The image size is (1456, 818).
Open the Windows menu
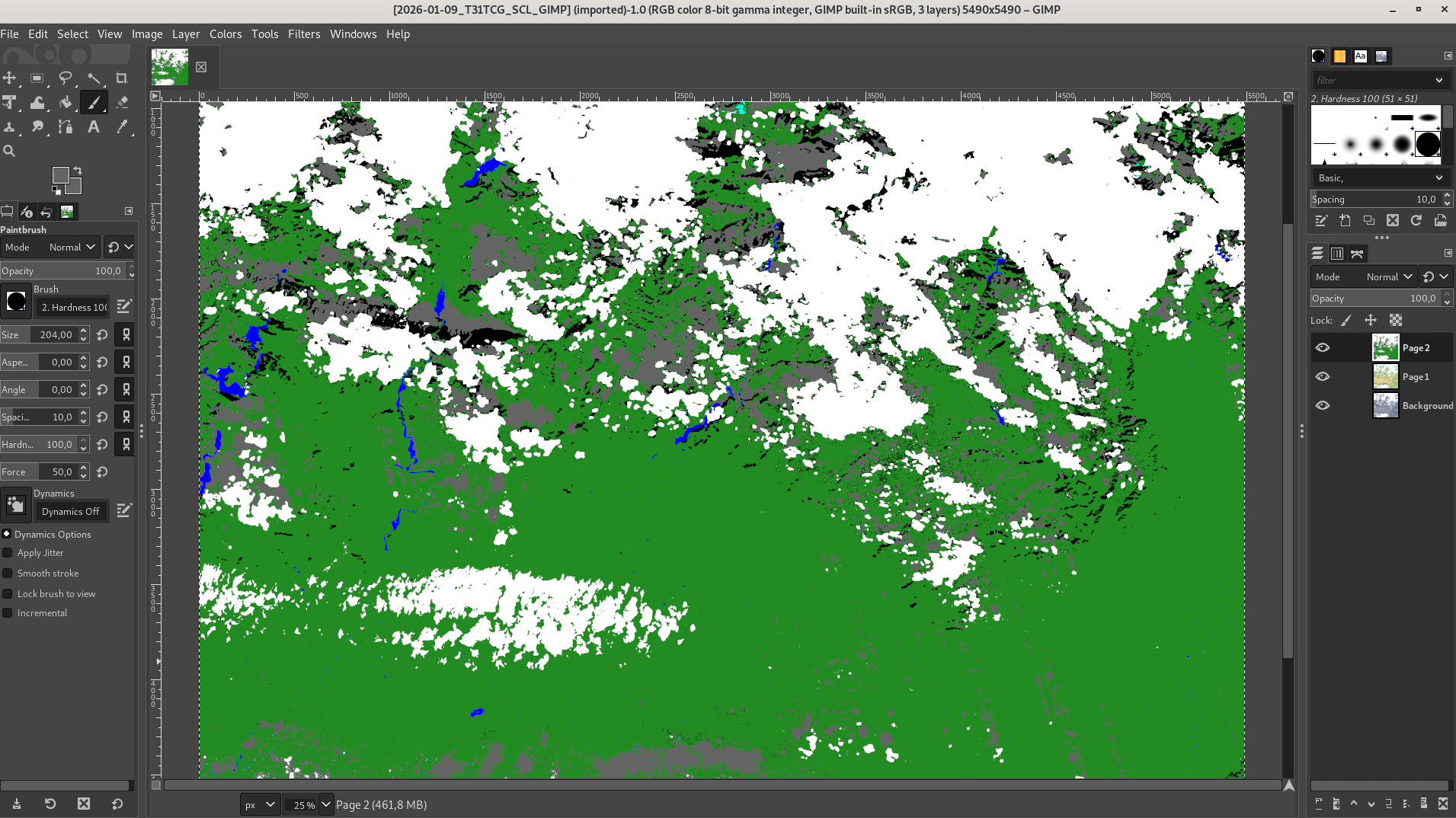(353, 34)
